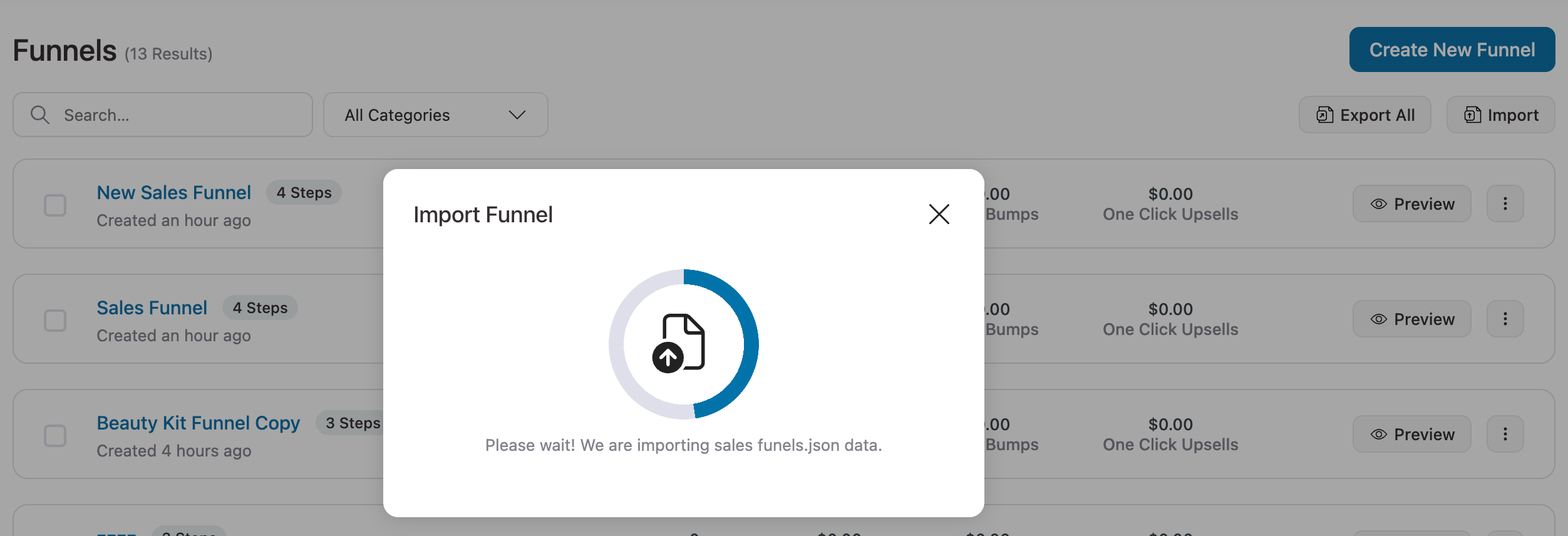Preview the Sales Funnel
The height and width of the screenshot is (536, 1568).
click(1411, 319)
